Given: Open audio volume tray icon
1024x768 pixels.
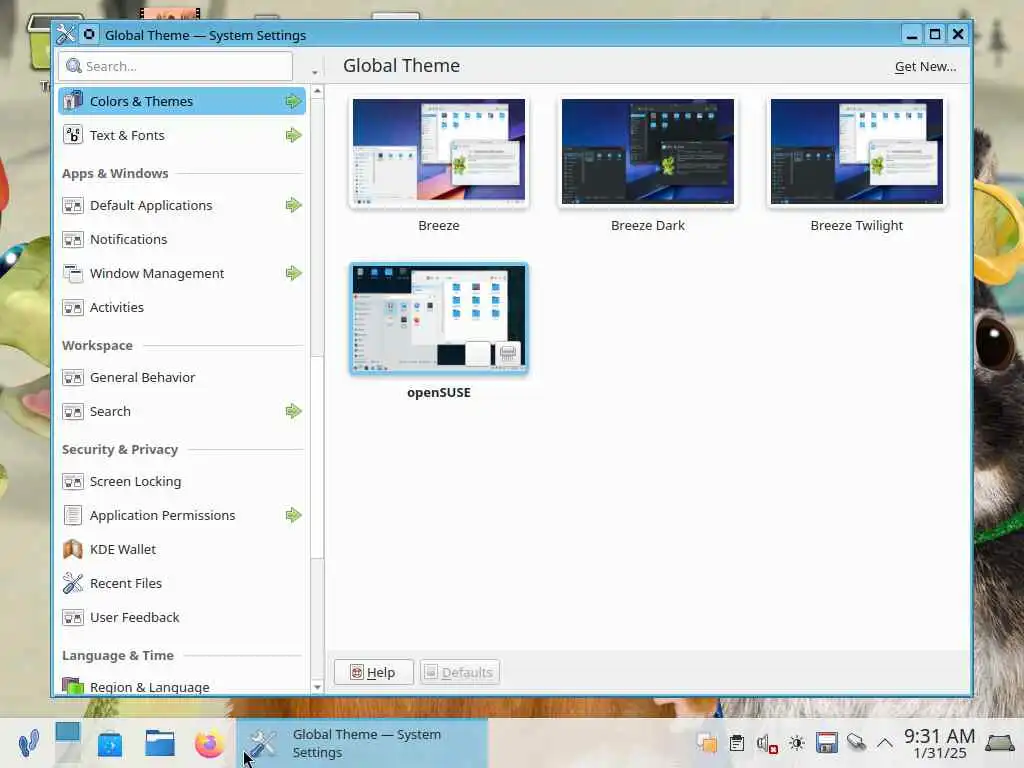Looking at the screenshot, I should (x=767, y=743).
